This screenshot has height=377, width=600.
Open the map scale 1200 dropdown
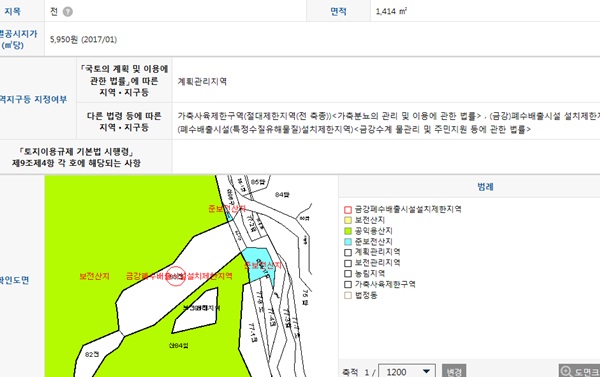coord(407,371)
